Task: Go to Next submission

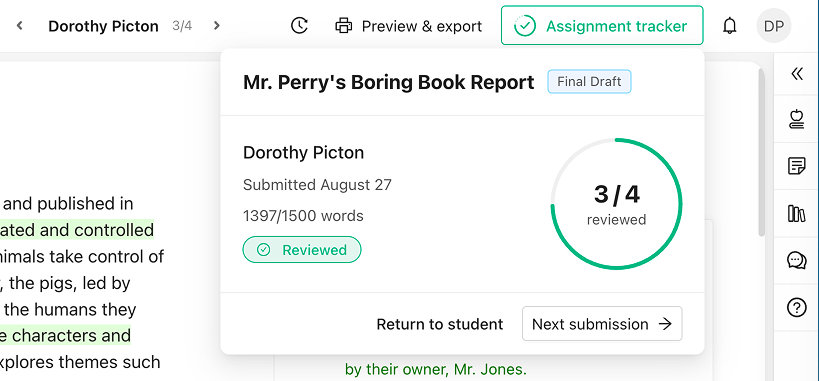Action: coord(602,324)
